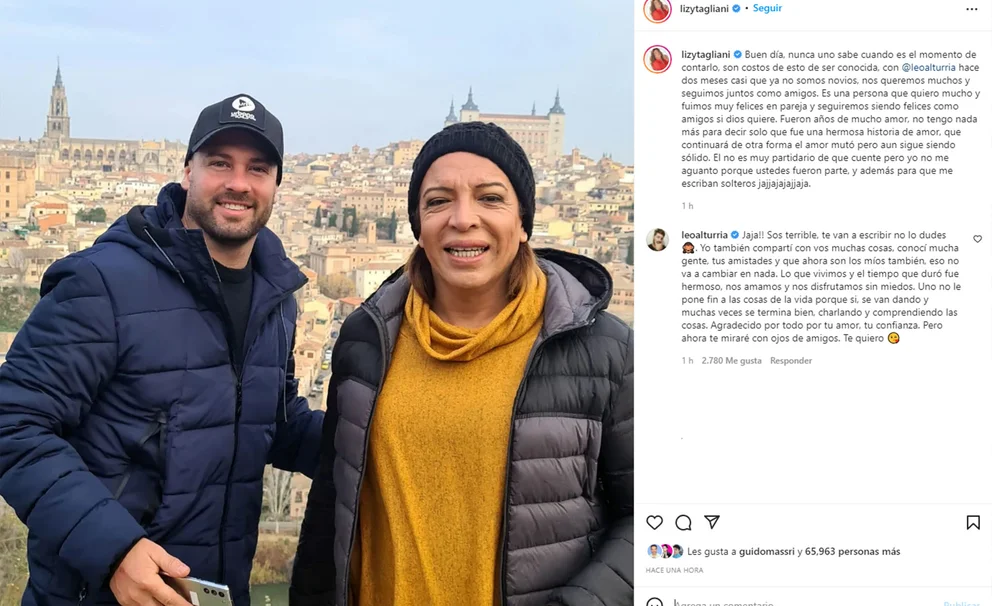The height and width of the screenshot is (606, 992).
Task: Save post with bookmark icon
Action: point(973,523)
